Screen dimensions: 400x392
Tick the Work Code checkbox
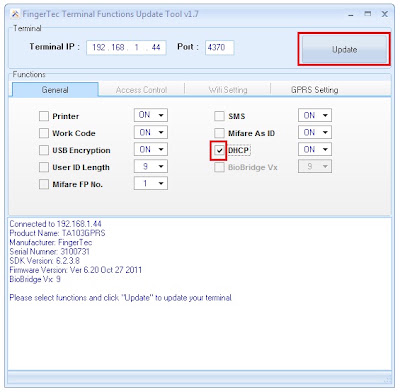[44, 133]
